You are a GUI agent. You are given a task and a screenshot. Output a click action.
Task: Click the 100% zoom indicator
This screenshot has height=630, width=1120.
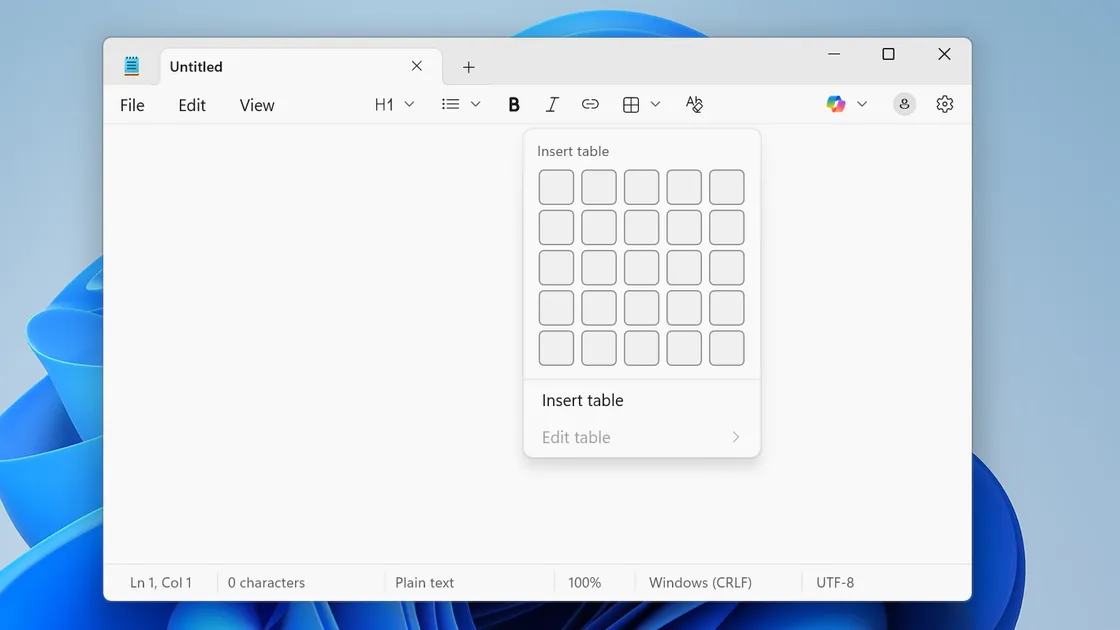[x=584, y=582]
